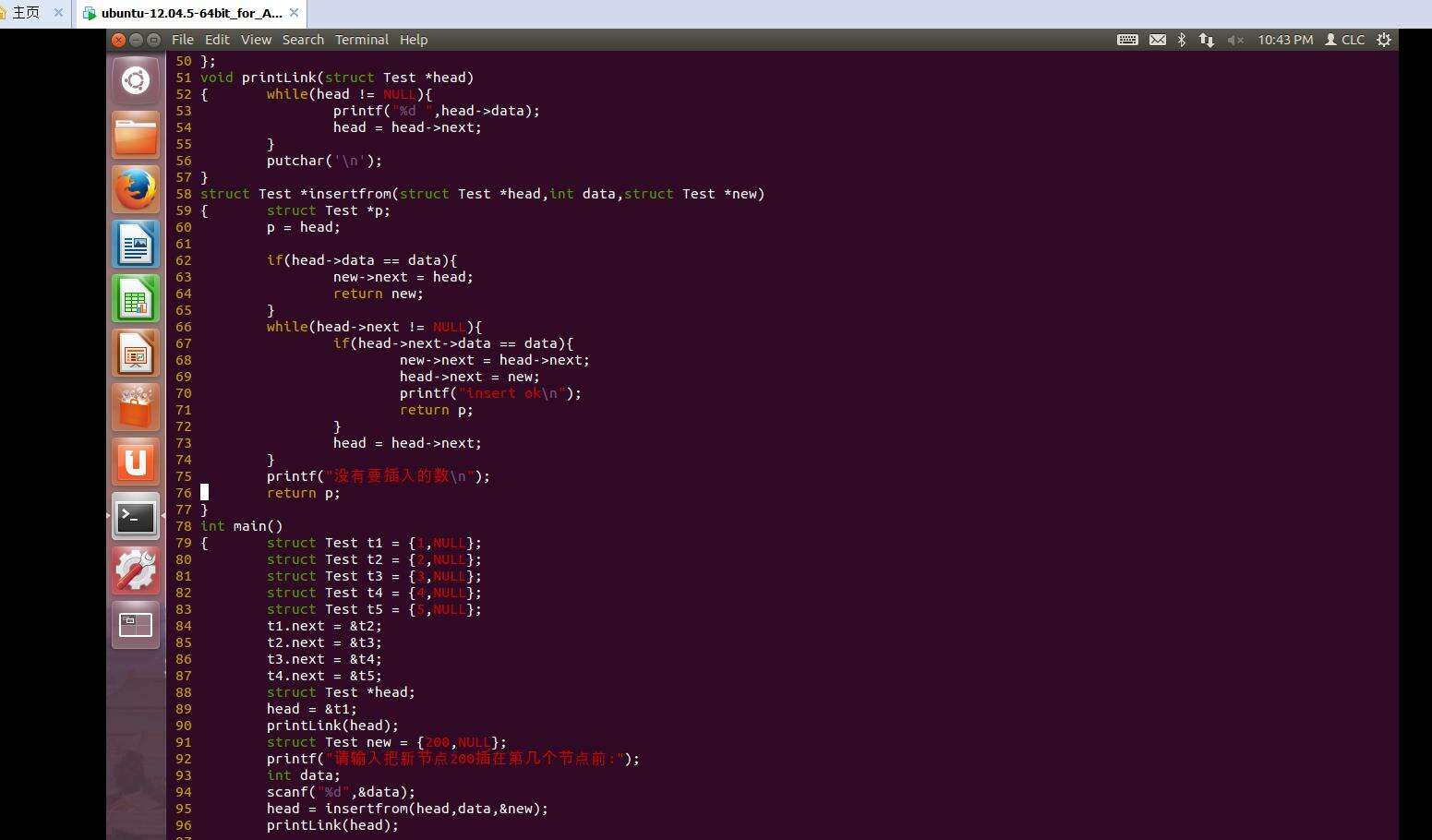1432x840 pixels.
Task: Open the Search menu
Action: coord(303,40)
